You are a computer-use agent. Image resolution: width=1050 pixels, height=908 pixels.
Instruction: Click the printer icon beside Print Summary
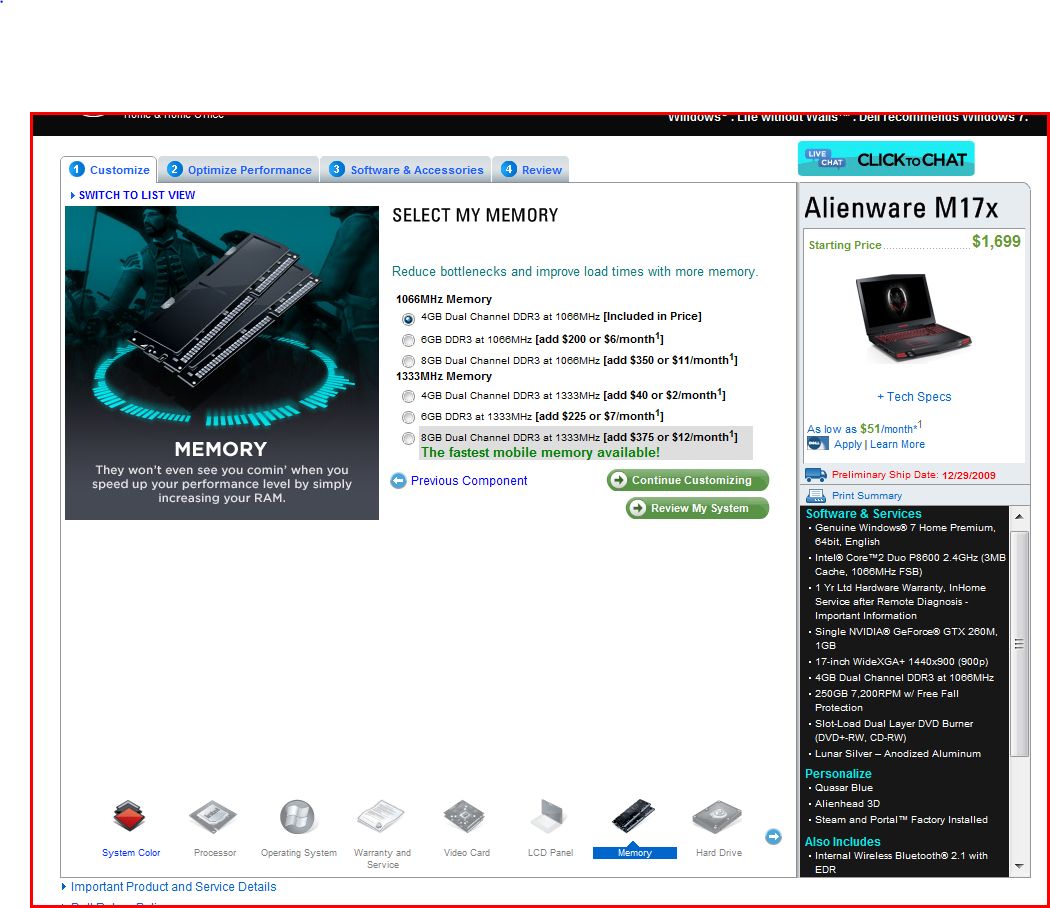point(816,496)
